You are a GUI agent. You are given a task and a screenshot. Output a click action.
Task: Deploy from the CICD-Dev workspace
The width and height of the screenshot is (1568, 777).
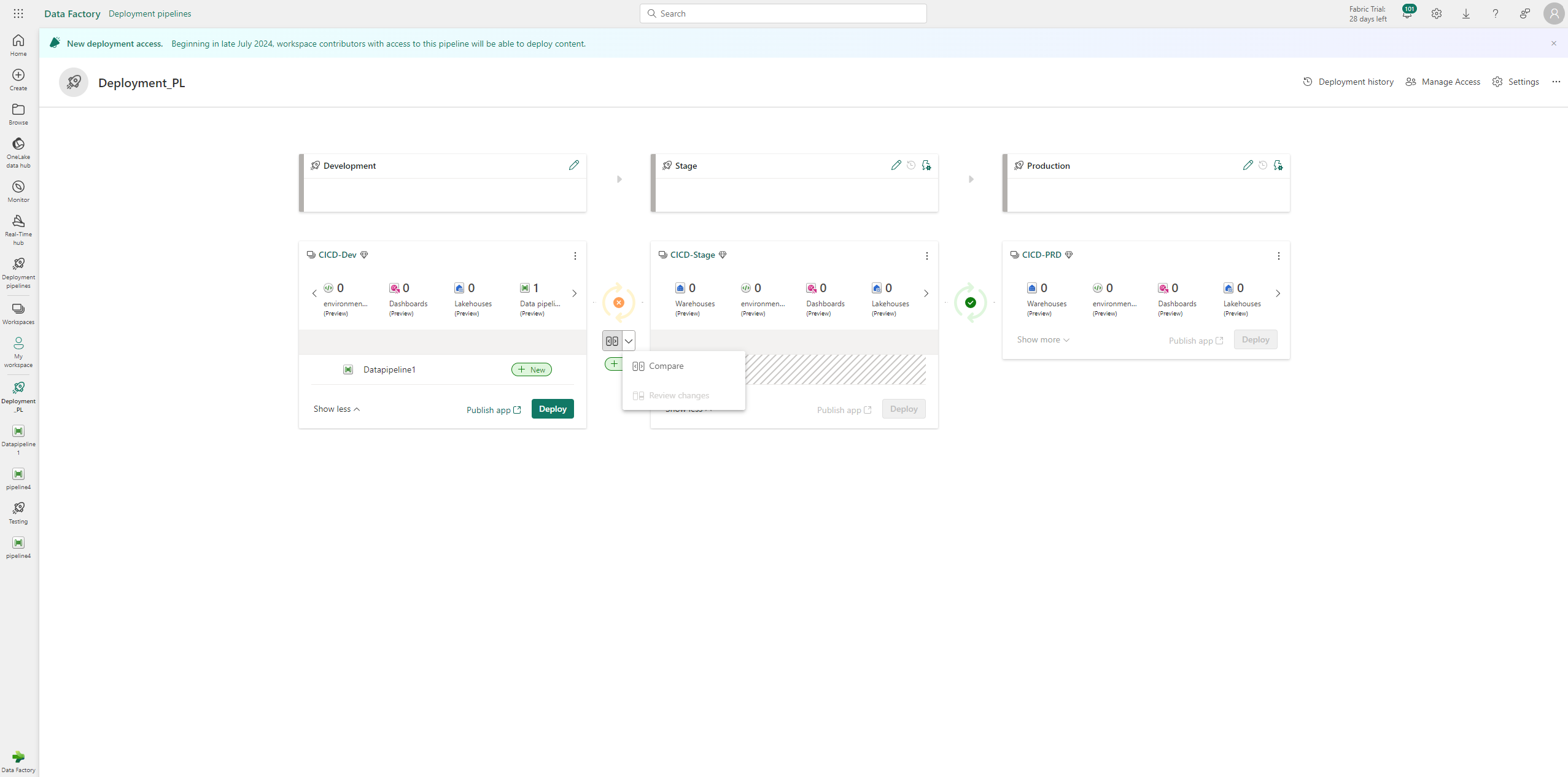pyautogui.click(x=553, y=408)
